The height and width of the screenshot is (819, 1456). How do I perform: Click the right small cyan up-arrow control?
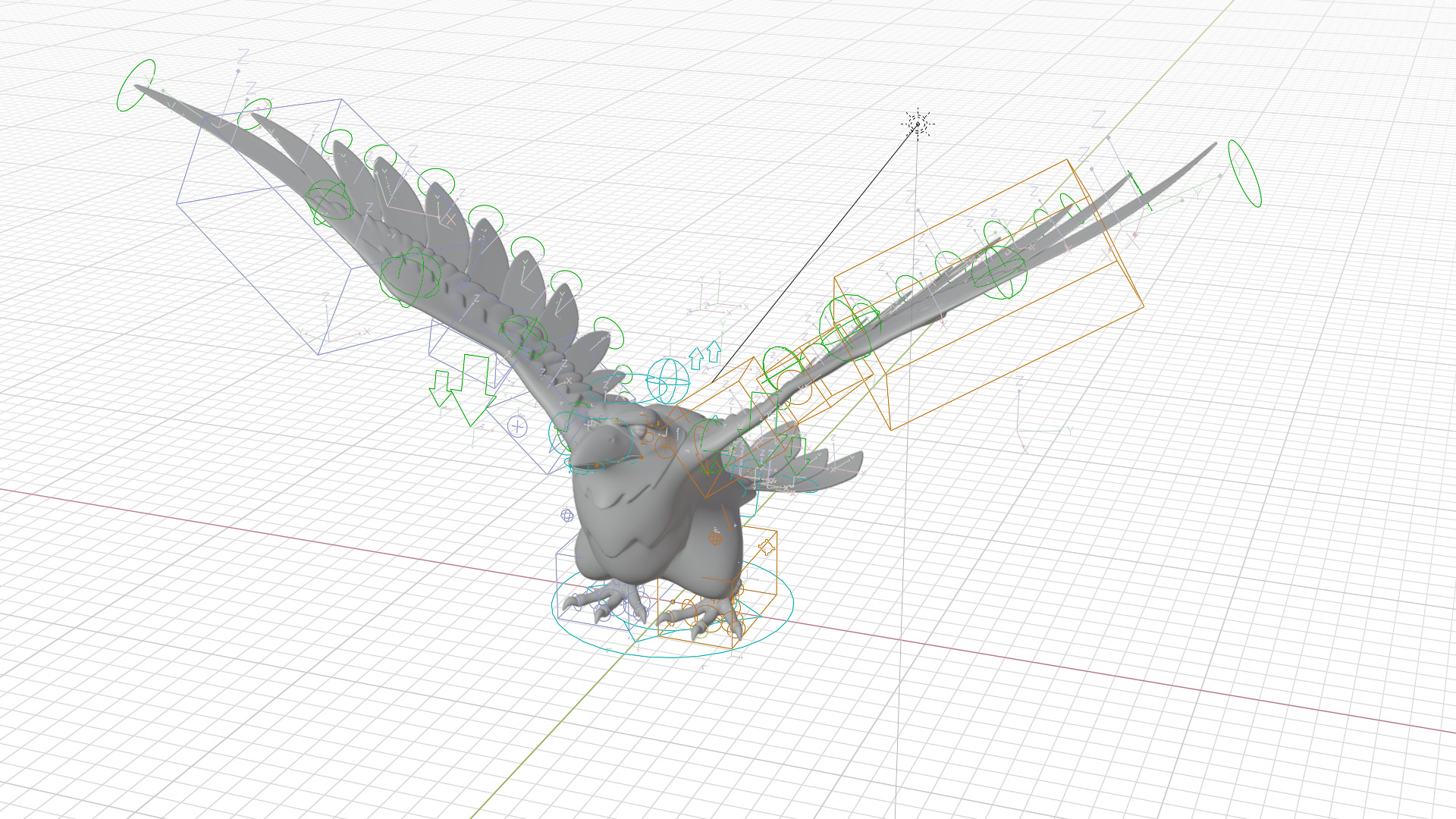[x=714, y=350]
